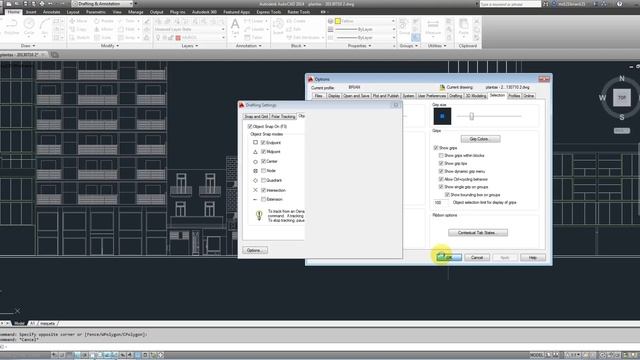Click the ViewCube TOP face
The height and width of the screenshot is (360, 640).
point(622,98)
